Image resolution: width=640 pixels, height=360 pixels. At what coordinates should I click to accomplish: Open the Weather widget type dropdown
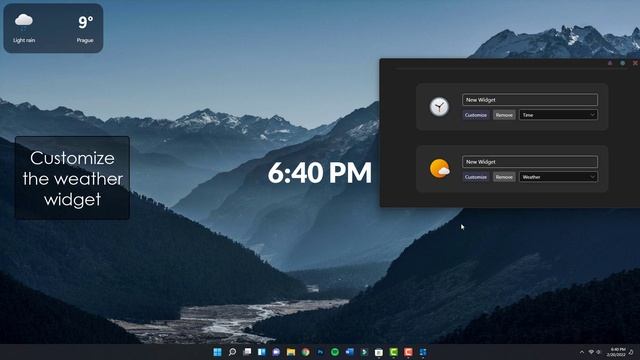click(x=558, y=177)
